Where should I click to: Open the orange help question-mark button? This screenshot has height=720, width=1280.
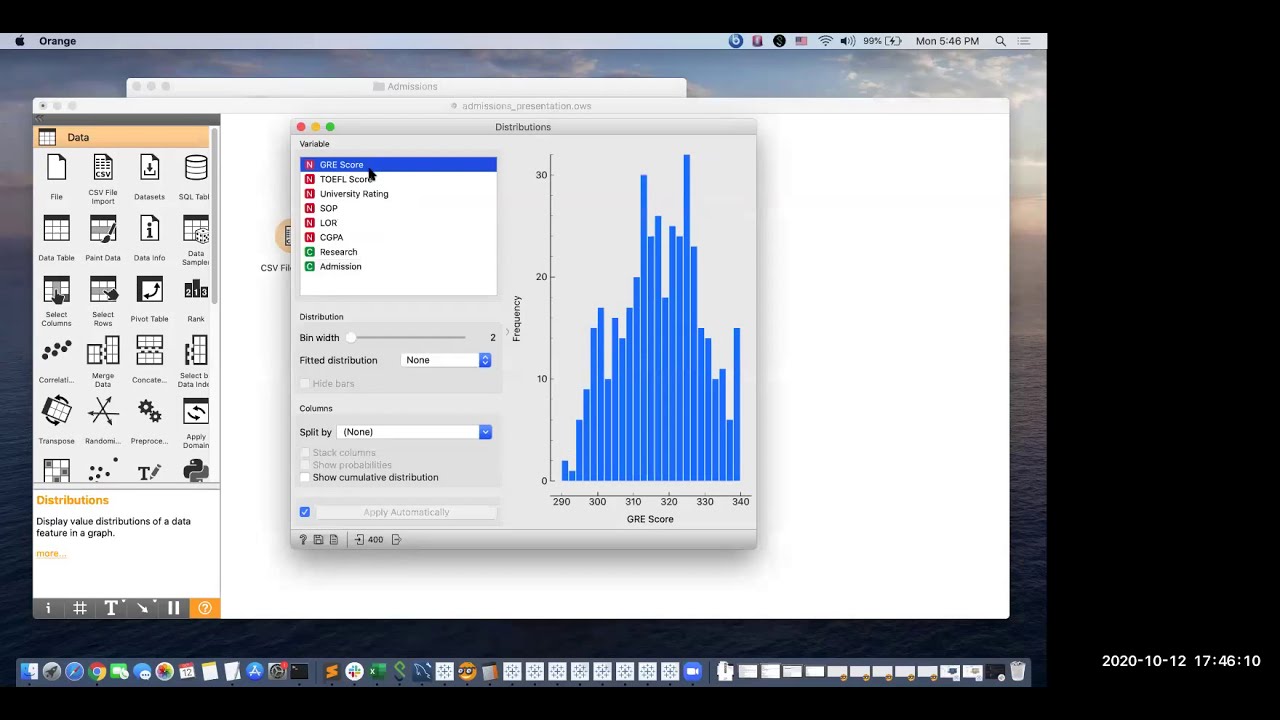pos(205,608)
